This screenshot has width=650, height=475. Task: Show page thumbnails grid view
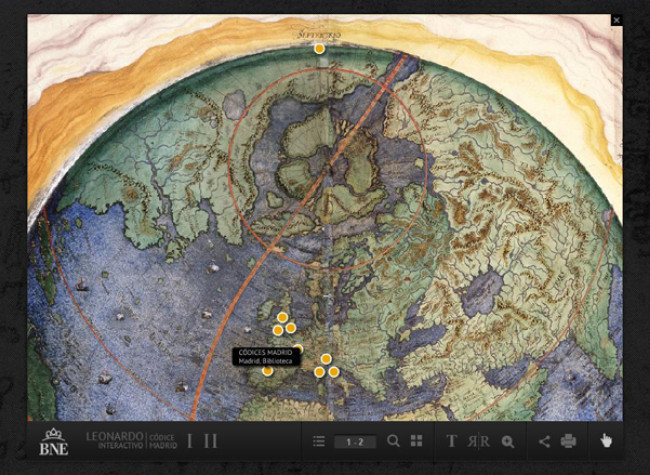[416, 441]
